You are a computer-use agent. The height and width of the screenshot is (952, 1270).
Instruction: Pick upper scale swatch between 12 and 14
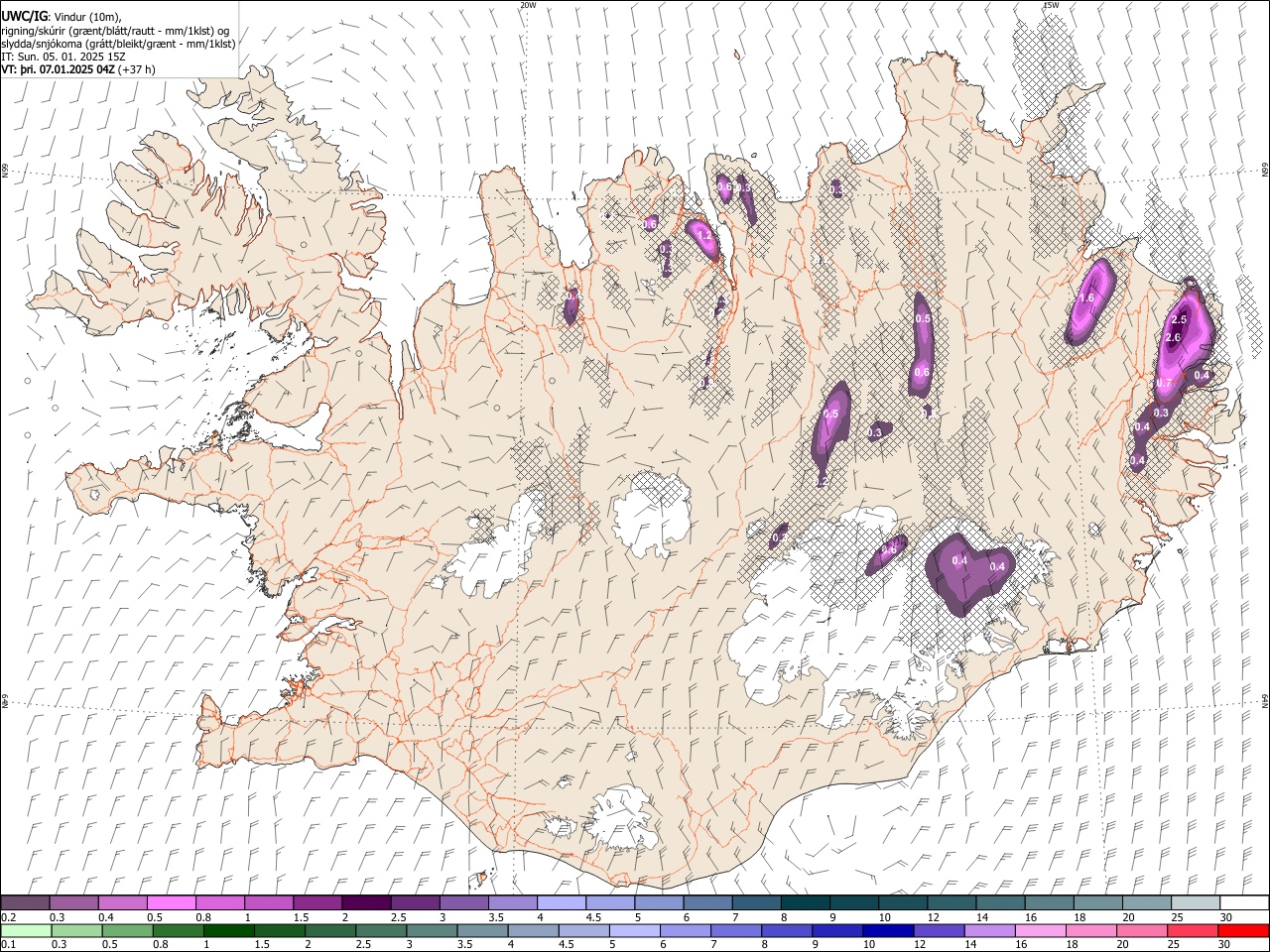(952, 903)
